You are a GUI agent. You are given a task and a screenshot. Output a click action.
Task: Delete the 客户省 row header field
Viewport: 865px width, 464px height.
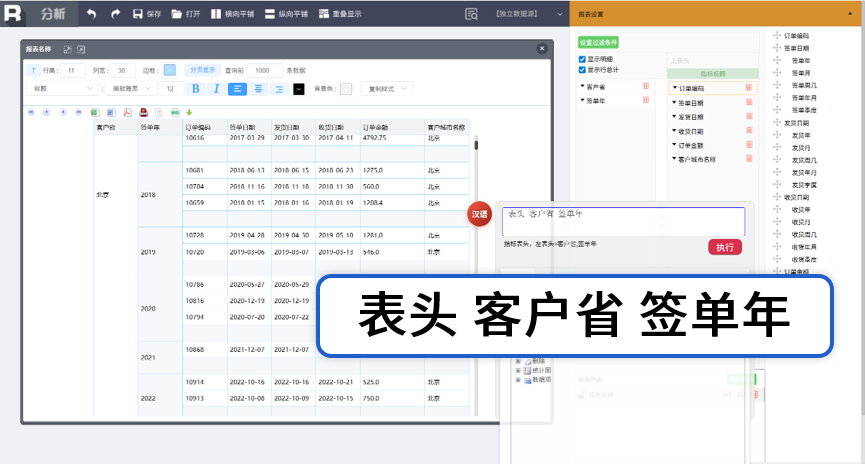click(645, 86)
